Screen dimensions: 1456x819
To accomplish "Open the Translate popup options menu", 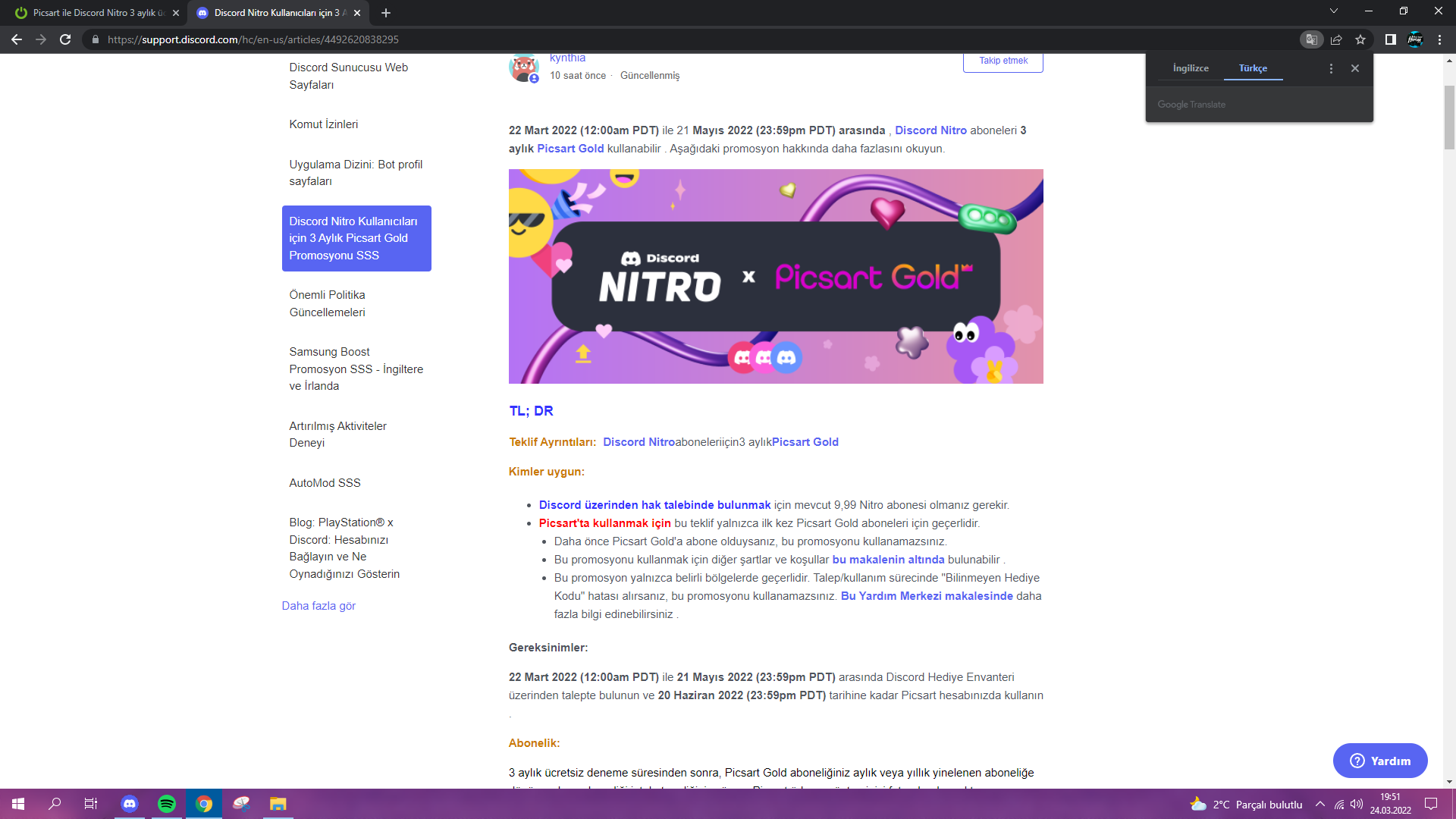I will click(1331, 67).
